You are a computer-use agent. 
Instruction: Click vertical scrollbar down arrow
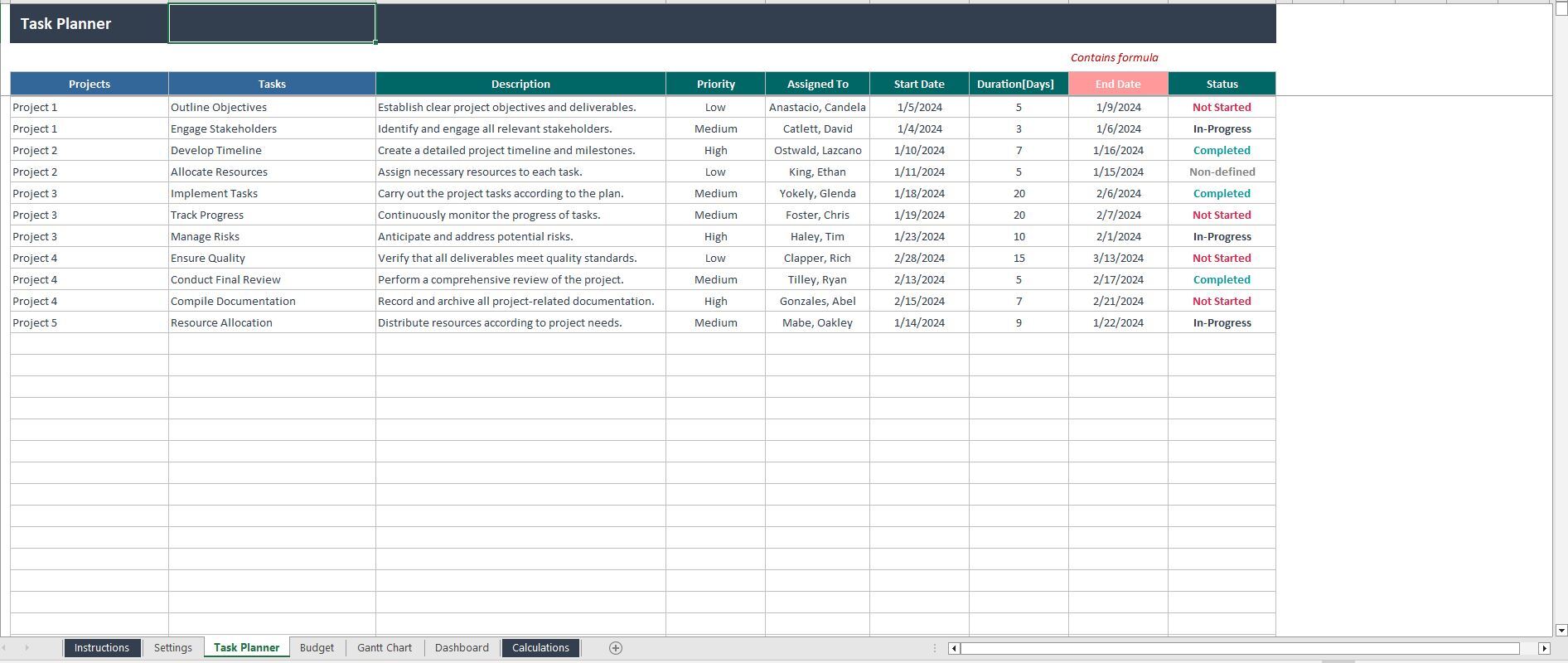coord(1560,630)
